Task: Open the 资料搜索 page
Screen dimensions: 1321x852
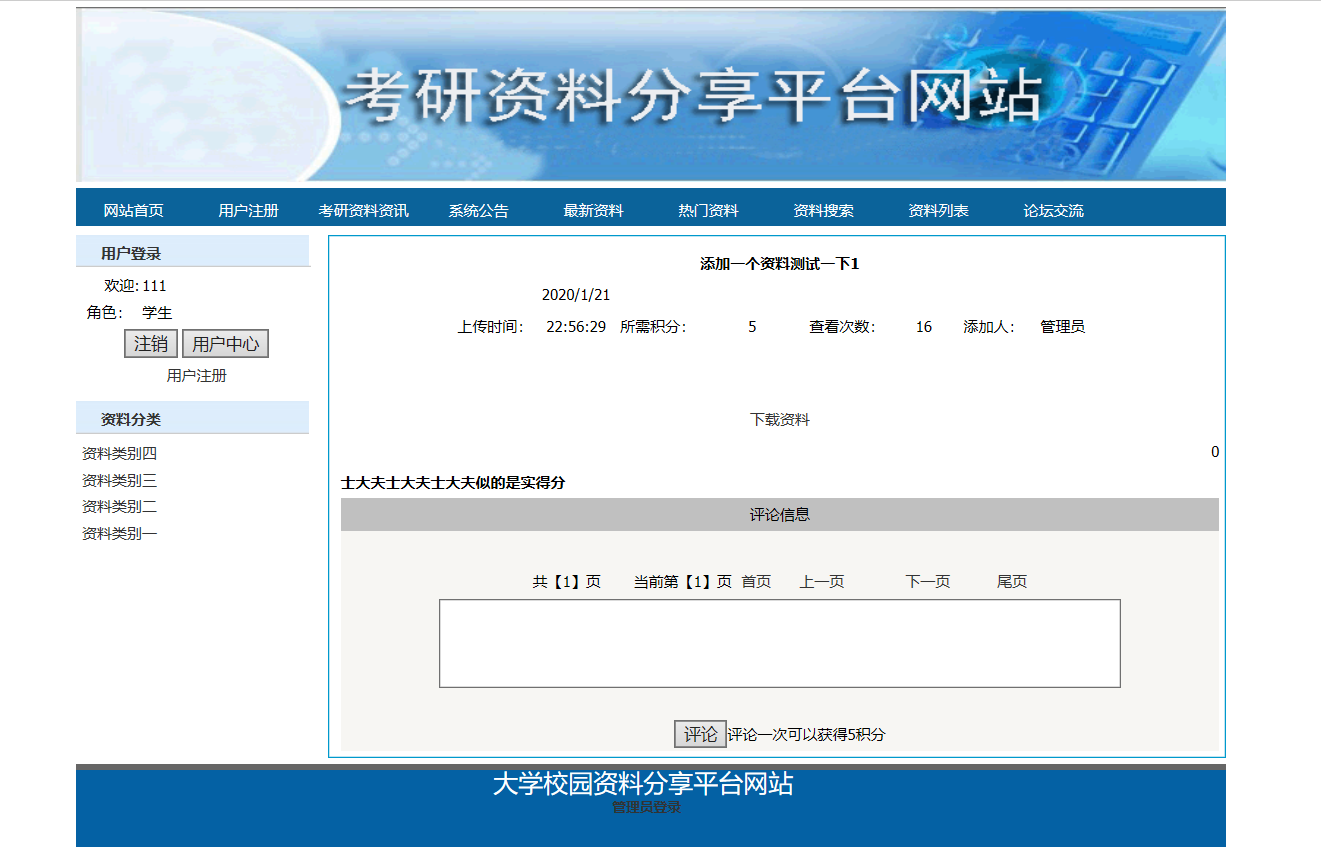Action: pyautogui.click(x=823, y=211)
